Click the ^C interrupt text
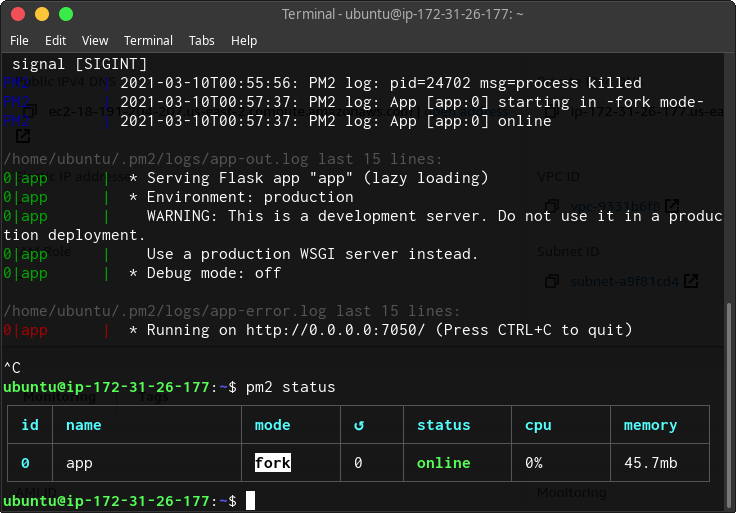Viewport: 736px width, 513px height. [x=12, y=368]
